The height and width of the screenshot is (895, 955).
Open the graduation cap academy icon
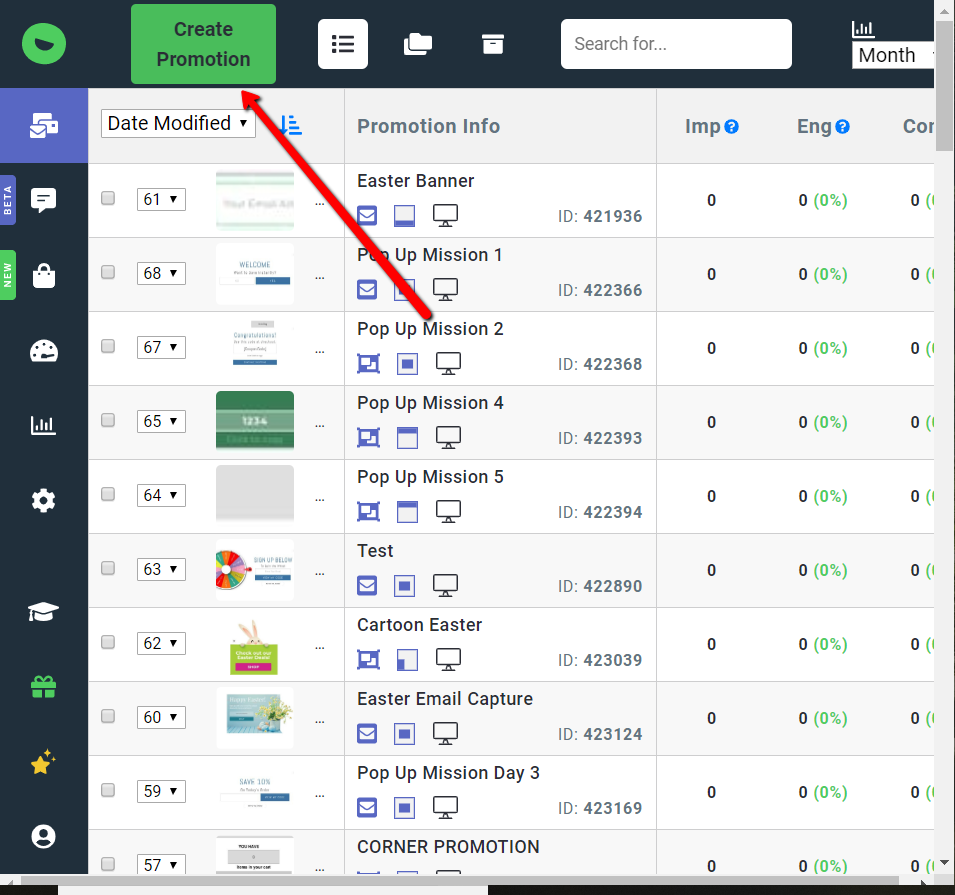(x=44, y=612)
